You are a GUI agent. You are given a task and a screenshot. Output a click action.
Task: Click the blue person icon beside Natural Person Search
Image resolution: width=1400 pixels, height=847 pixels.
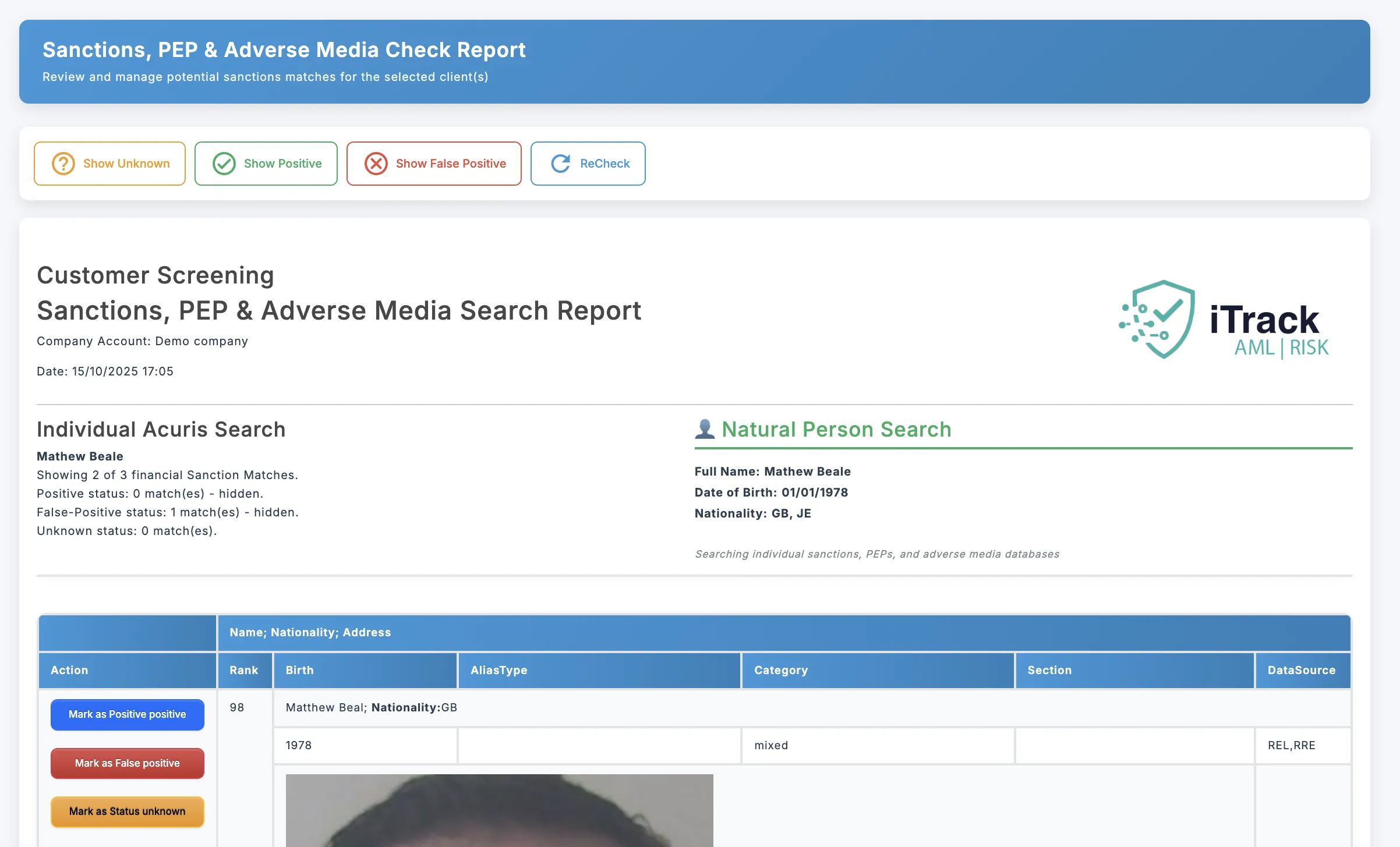pyautogui.click(x=705, y=429)
